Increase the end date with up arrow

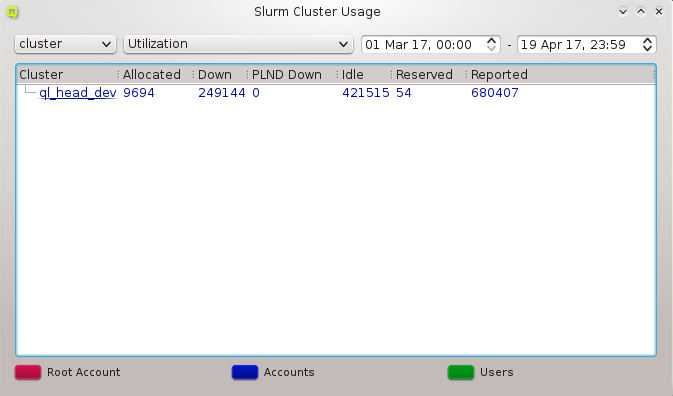[x=647, y=40]
